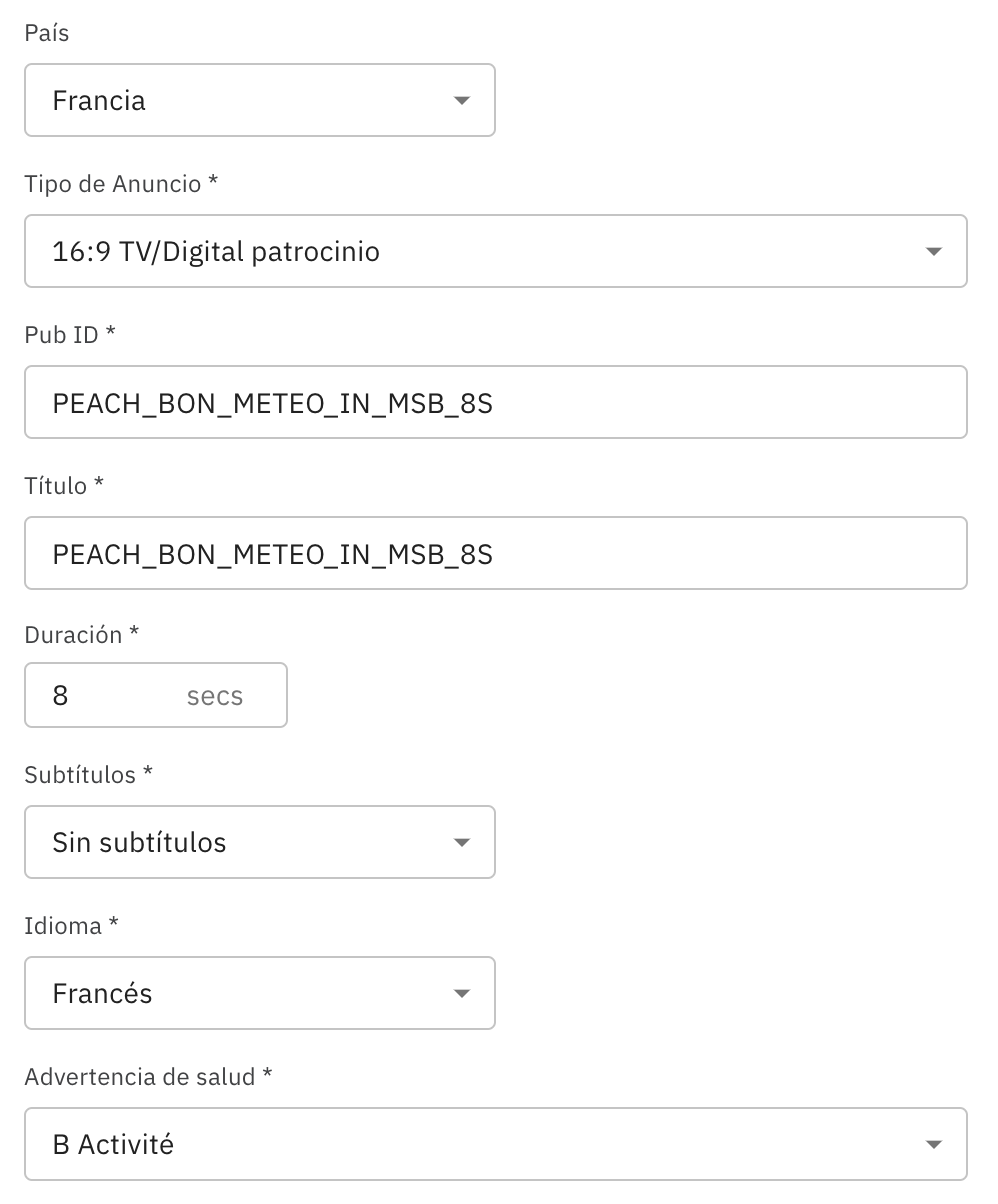Image resolution: width=998 pixels, height=1204 pixels.
Task: Click the caret of 16:9 TV/Digital patrocinio
Action: (933, 251)
